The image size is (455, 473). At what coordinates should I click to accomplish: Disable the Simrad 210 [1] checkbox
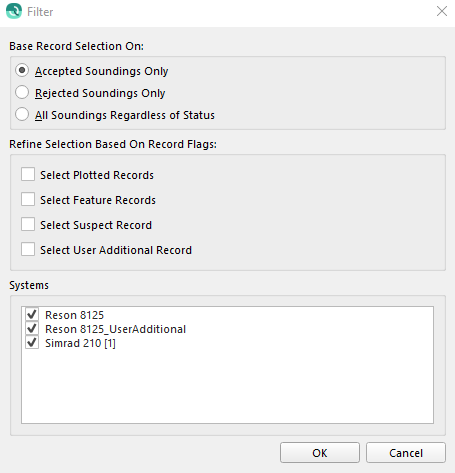pyautogui.click(x=32, y=342)
